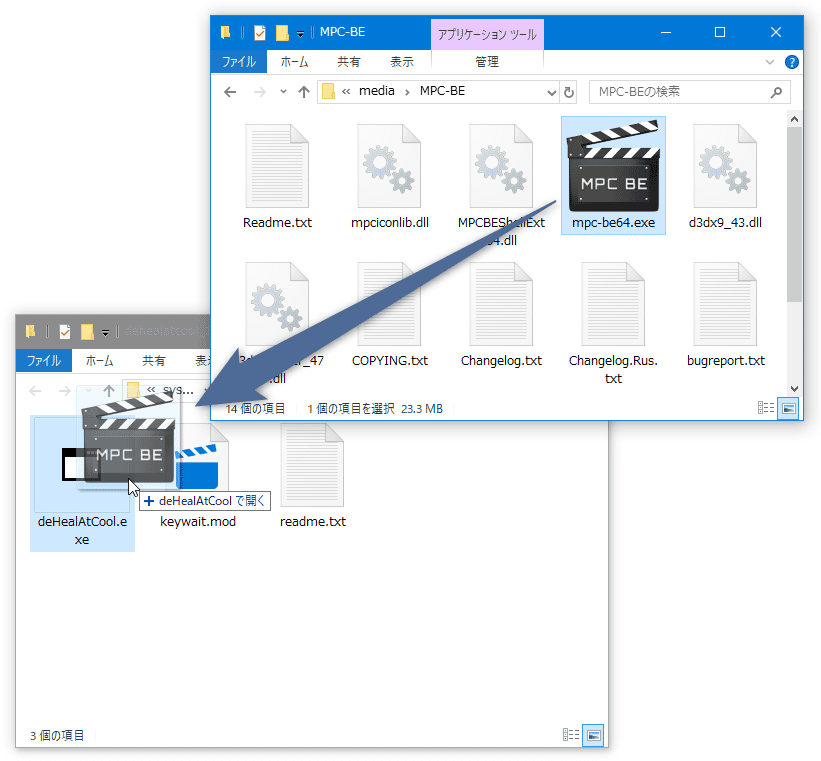Click the Forward arrow in MPC-BE window
This screenshot has width=821, height=761.
click(259, 92)
